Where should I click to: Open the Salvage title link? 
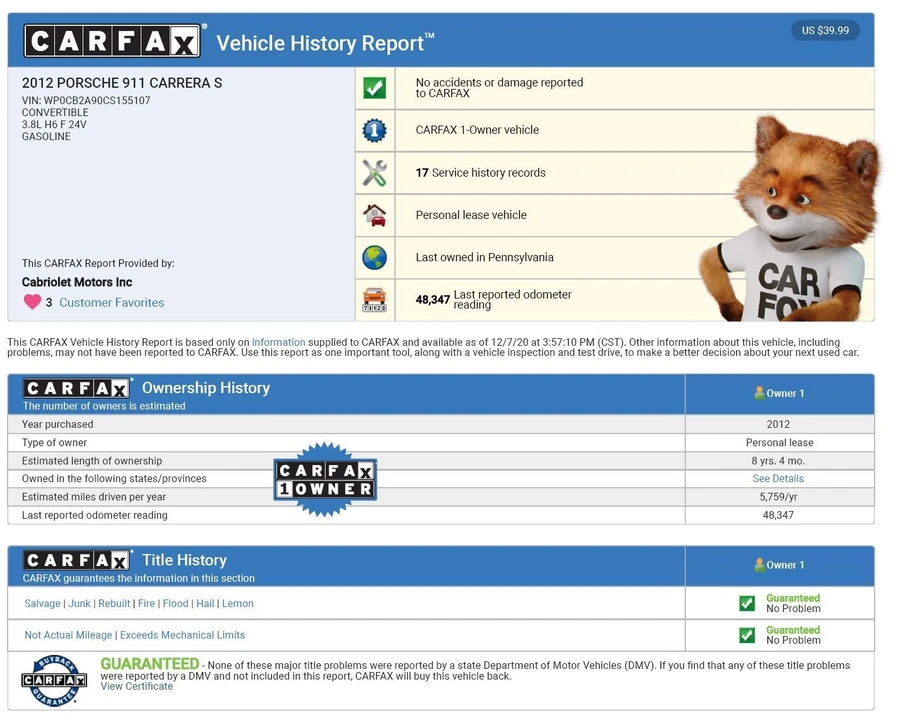point(42,603)
